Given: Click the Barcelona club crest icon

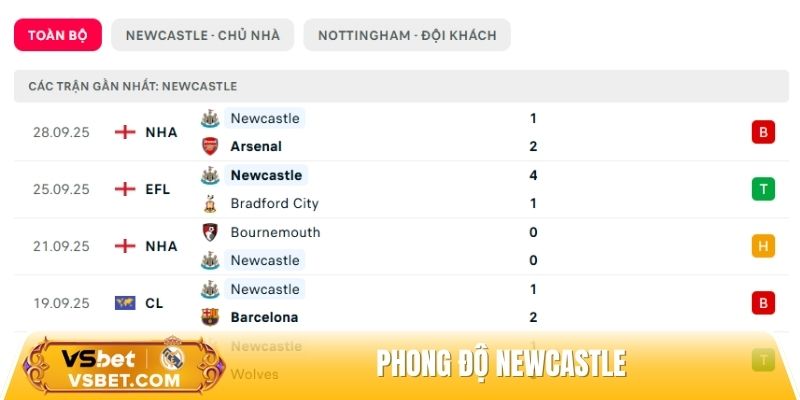Looking at the screenshot, I should (209, 317).
